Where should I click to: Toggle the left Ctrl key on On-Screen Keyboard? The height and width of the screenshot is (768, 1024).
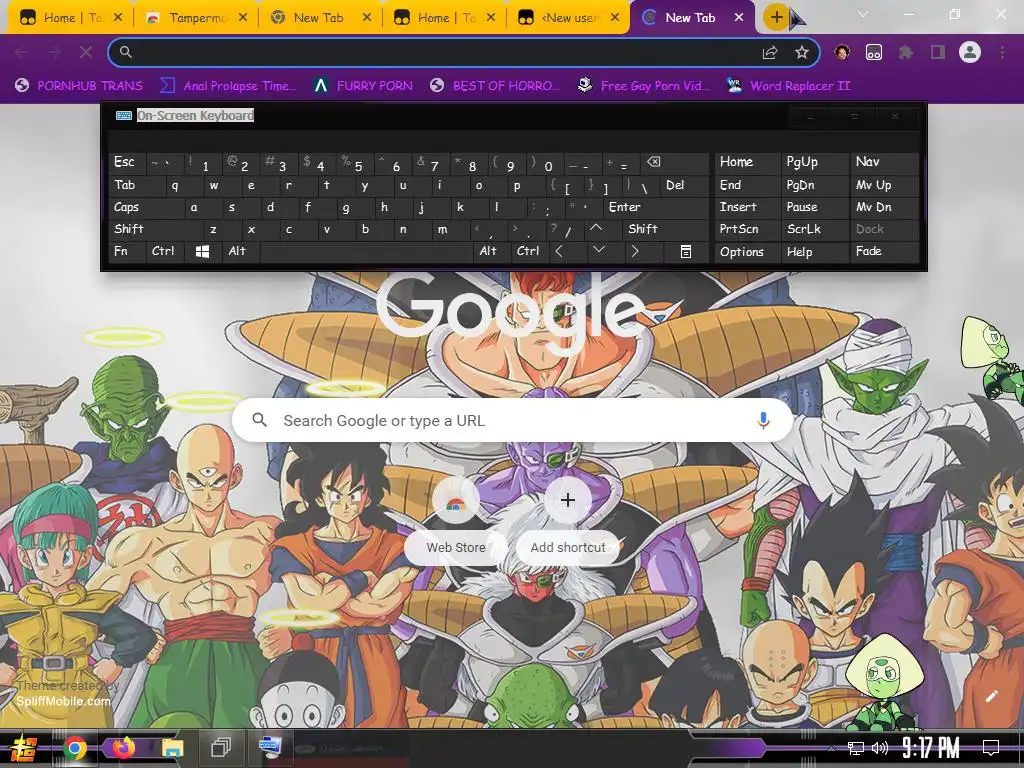(165, 251)
